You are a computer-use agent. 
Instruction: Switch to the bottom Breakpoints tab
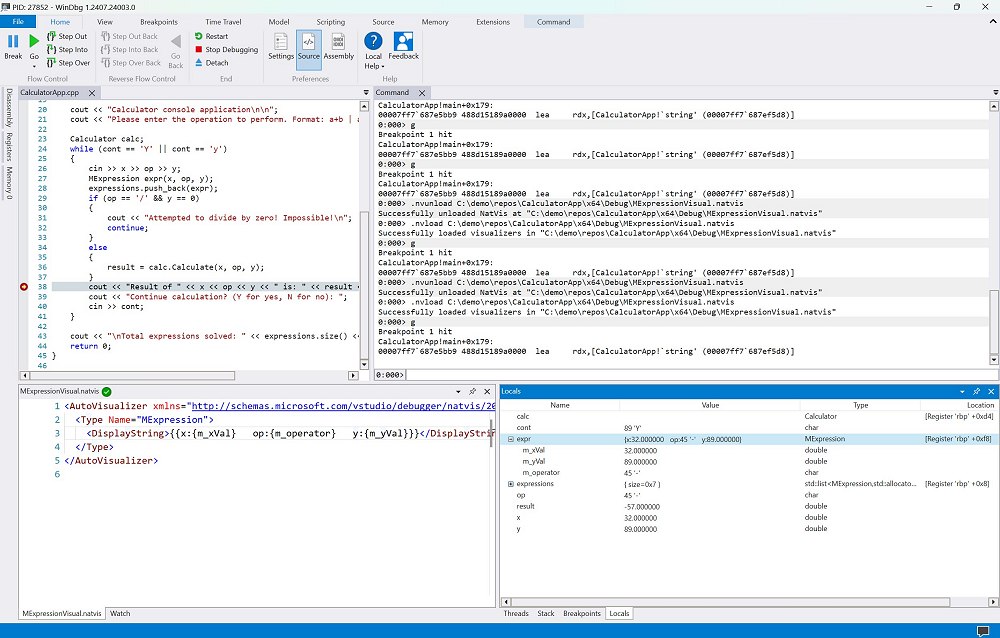point(582,614)
